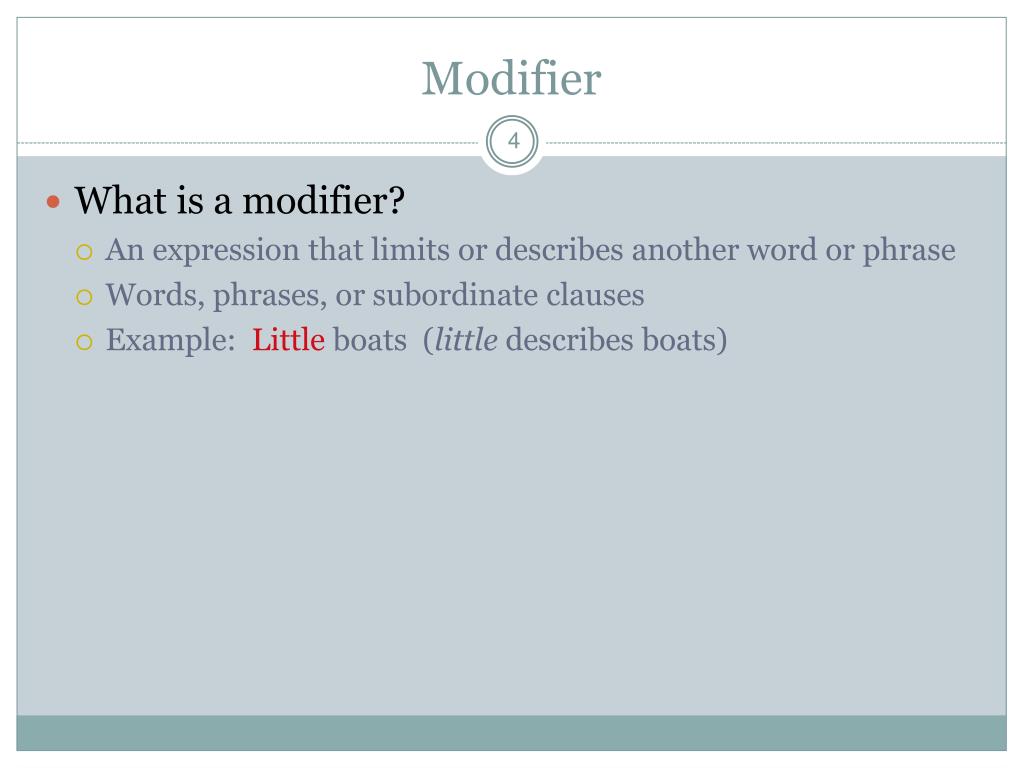The width and height of the screenshot is (1024, 768).
Task: Select the hollow bullet before Words, phrases
Action: (84, 297)
